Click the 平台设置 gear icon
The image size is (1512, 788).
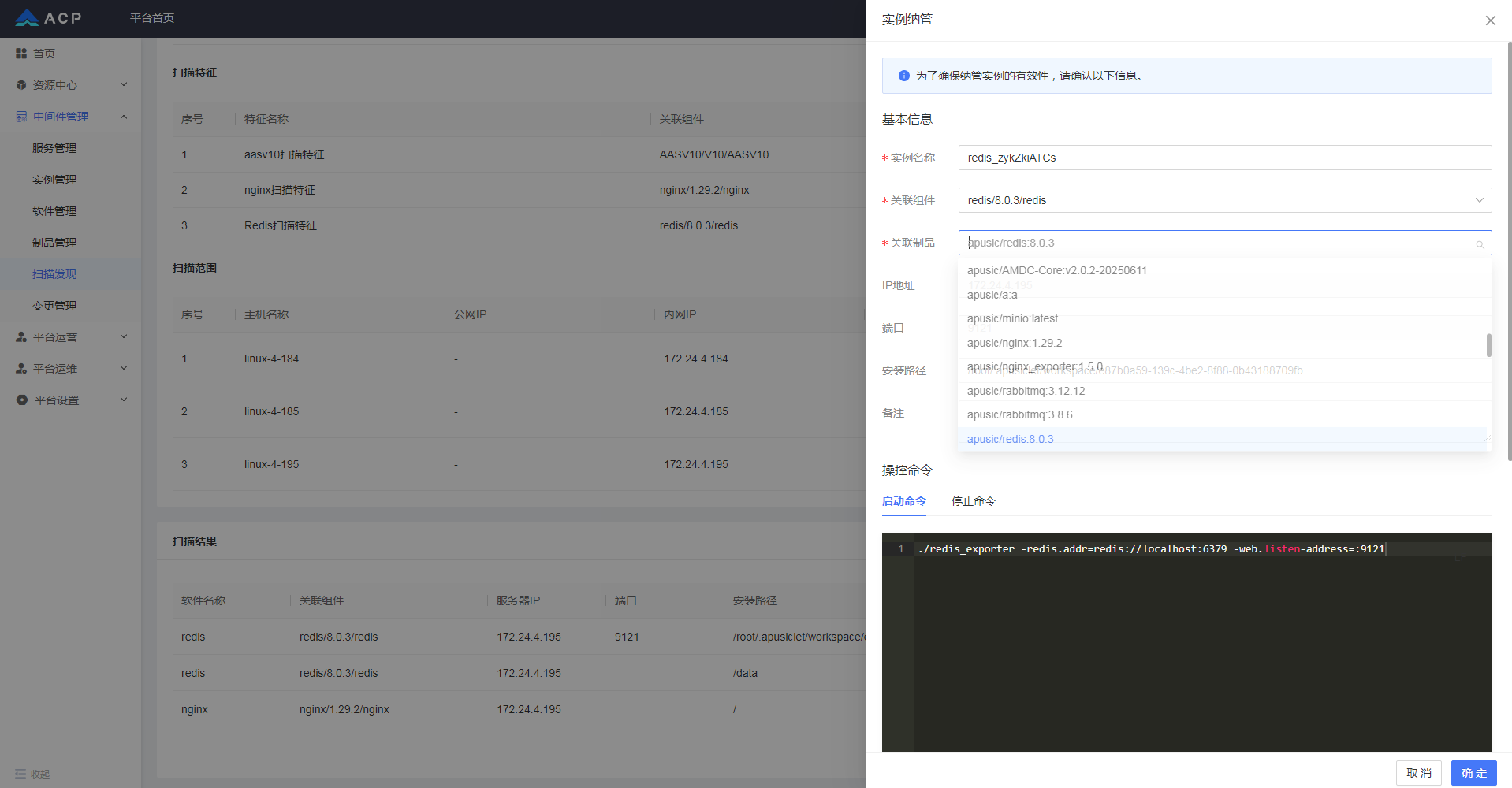[x=21, y=400]
